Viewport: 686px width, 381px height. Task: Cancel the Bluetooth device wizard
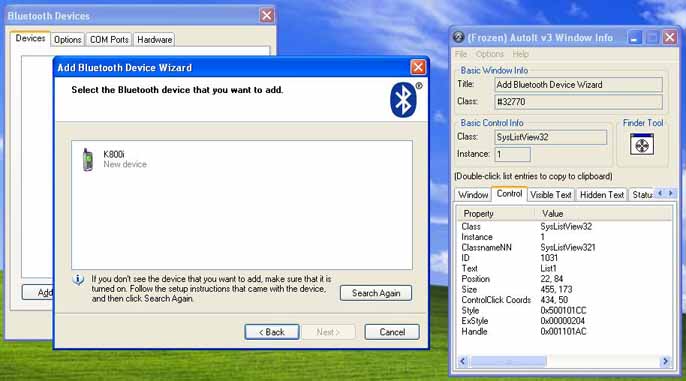pos(392,332)
